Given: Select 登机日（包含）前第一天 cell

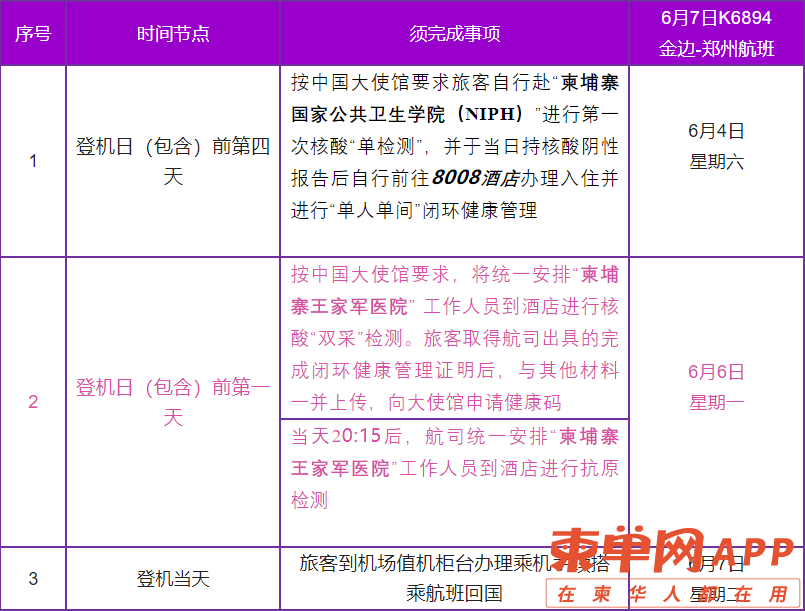Looking at the screenshot, I should tap(173, 402).
